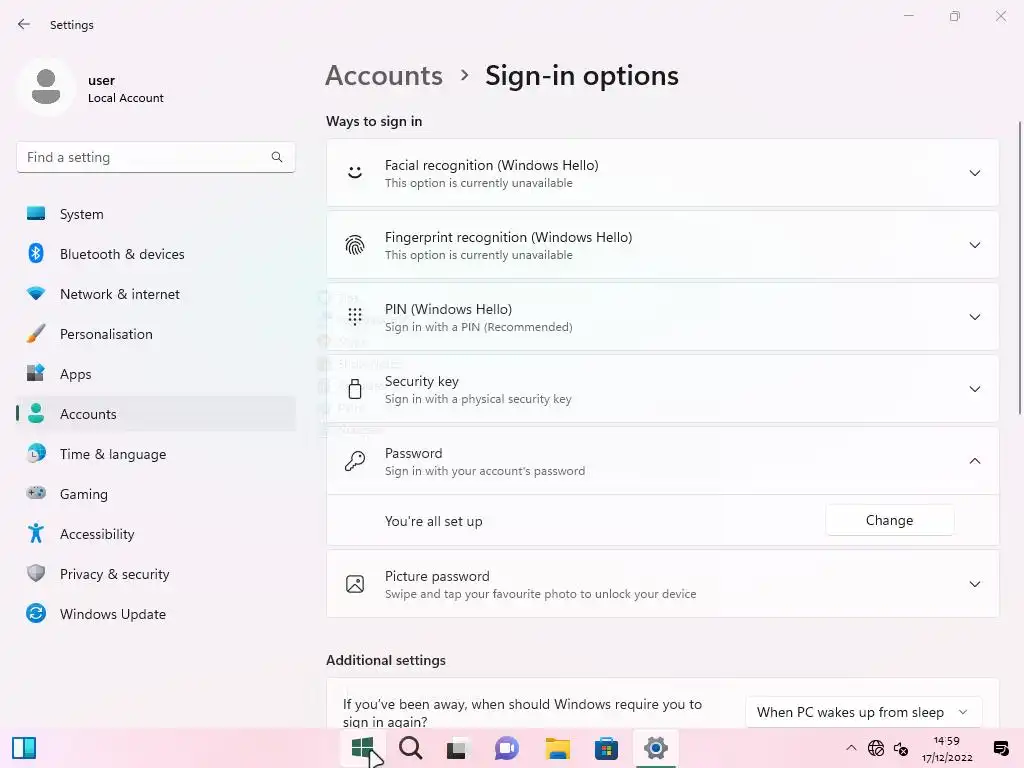Screen dimensions: 1024x768
Task: Click the 'Ways to sign in' heading
Action: 374,121
